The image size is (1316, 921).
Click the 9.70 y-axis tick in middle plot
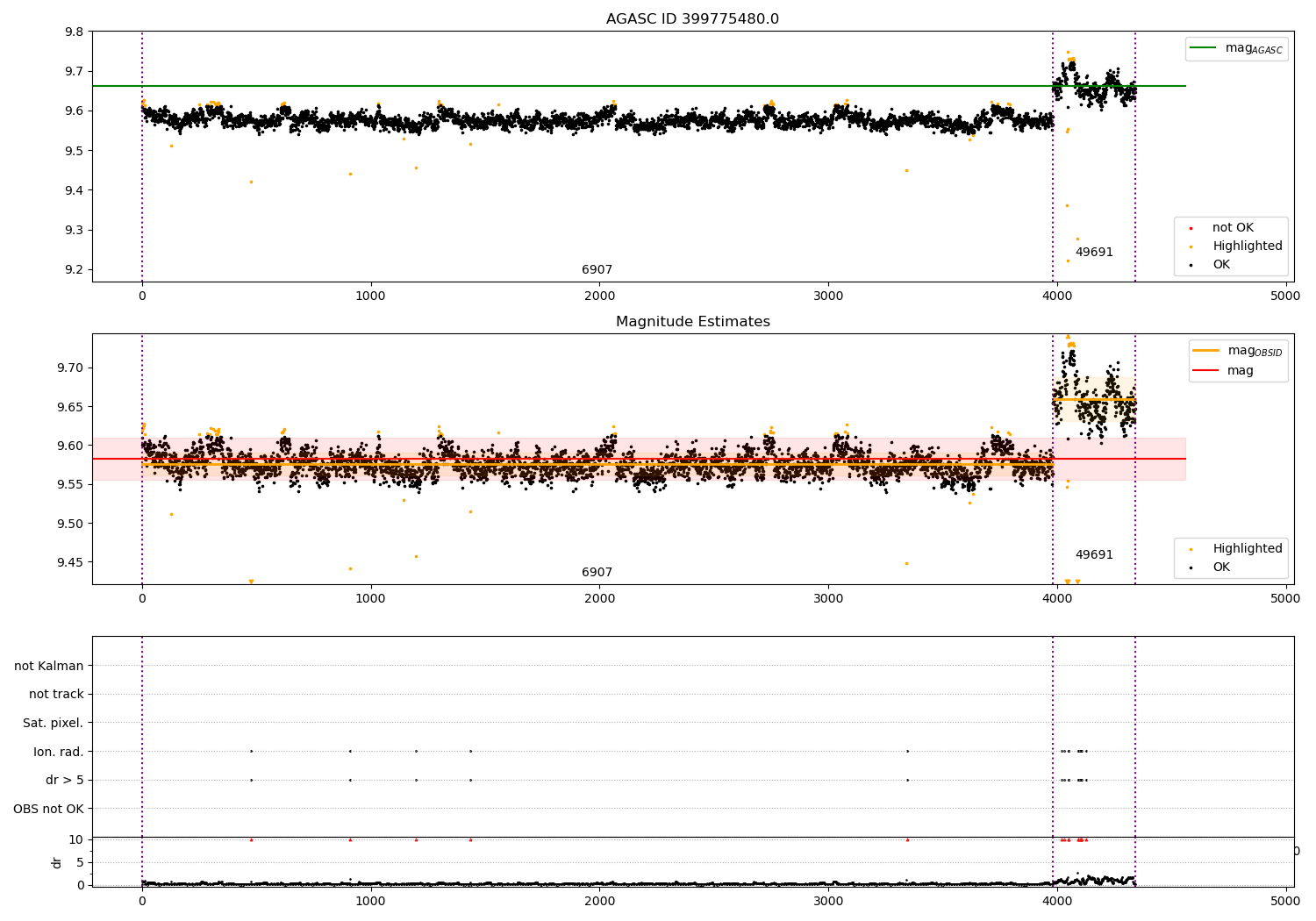click(x=71, y=368)
